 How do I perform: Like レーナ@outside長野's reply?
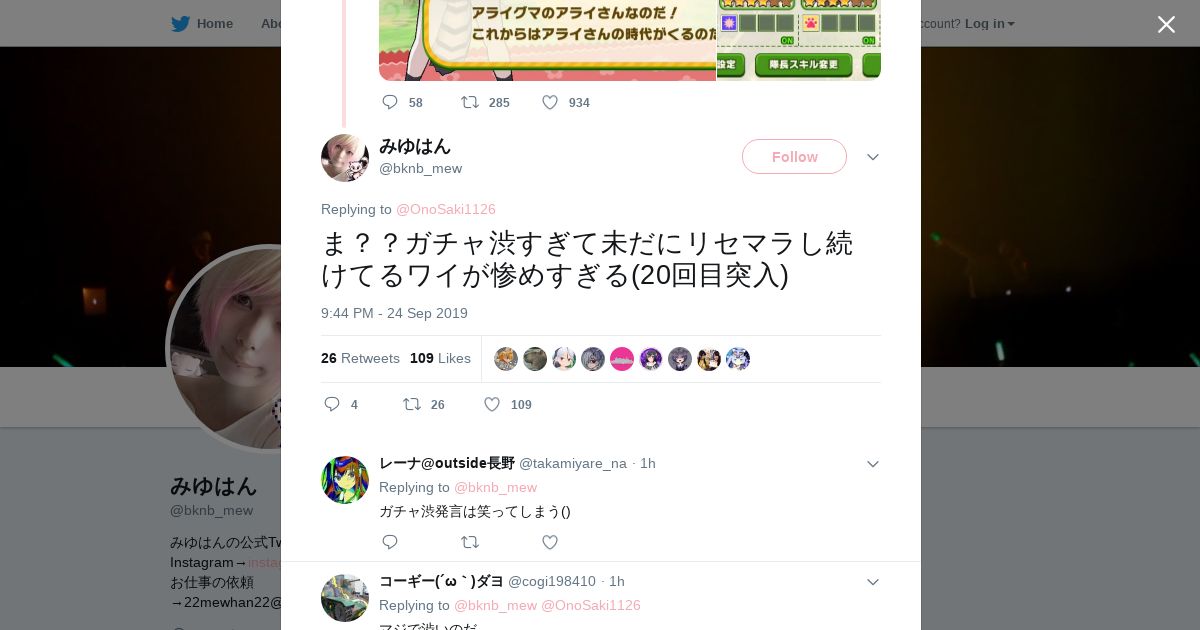click(550, 542)
